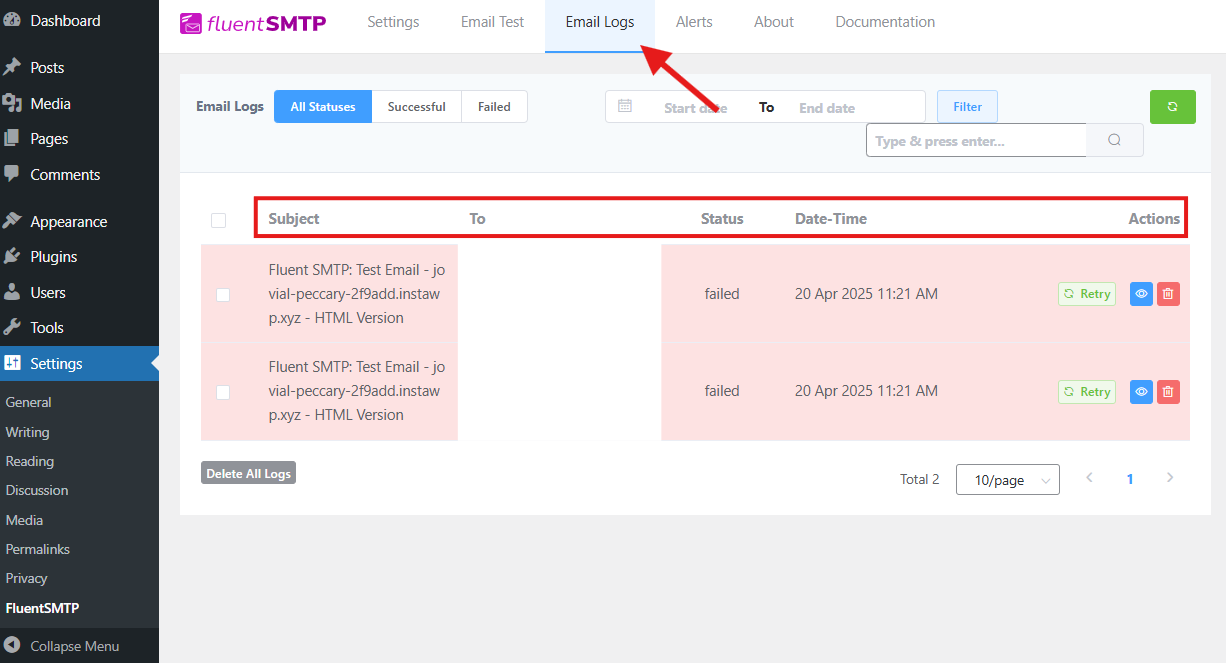
Task: Click the FluentSMTP logo
Action: pos(253,22)
